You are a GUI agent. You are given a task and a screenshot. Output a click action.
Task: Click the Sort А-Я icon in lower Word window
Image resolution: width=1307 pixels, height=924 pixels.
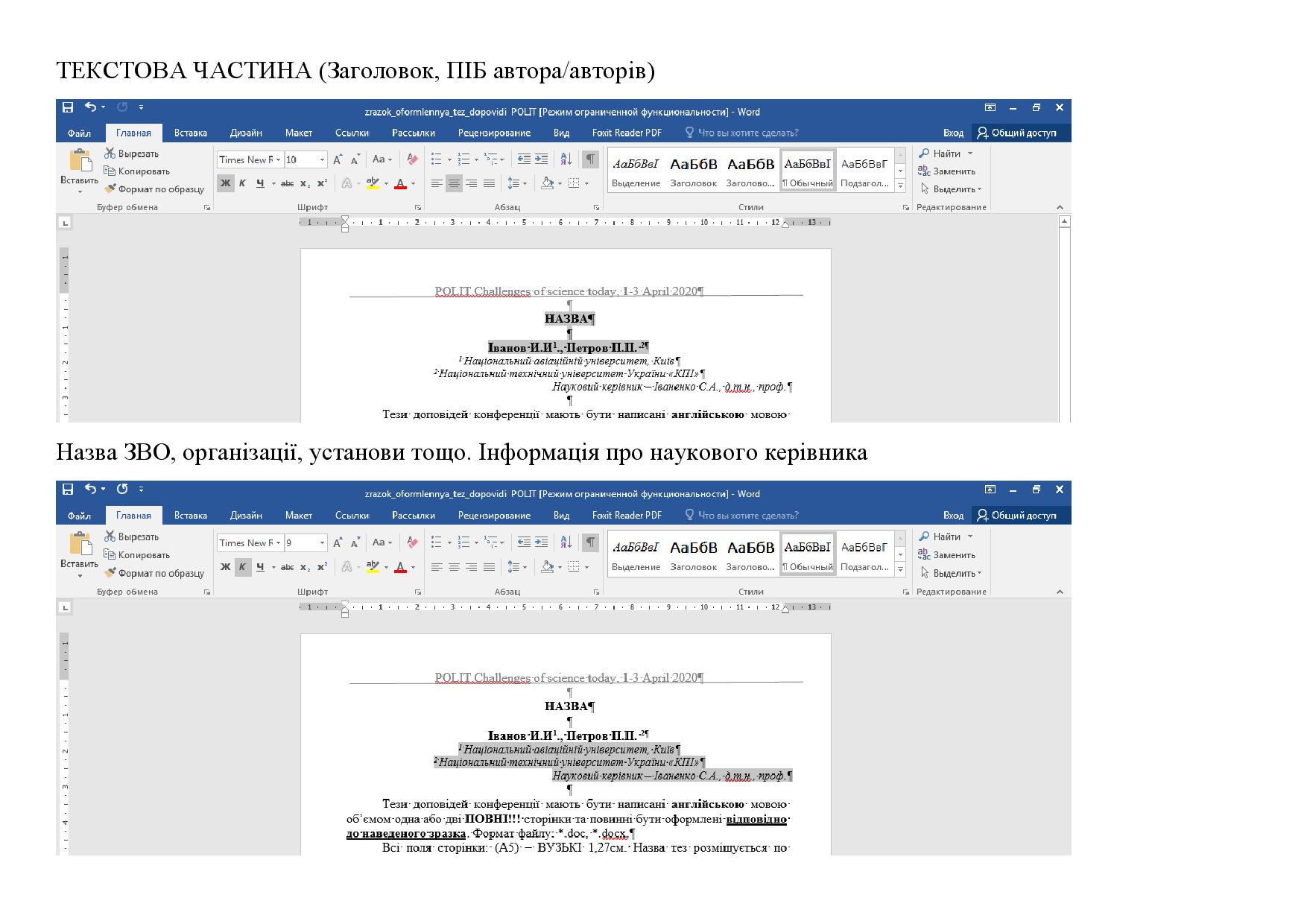[x=566, y=542]
